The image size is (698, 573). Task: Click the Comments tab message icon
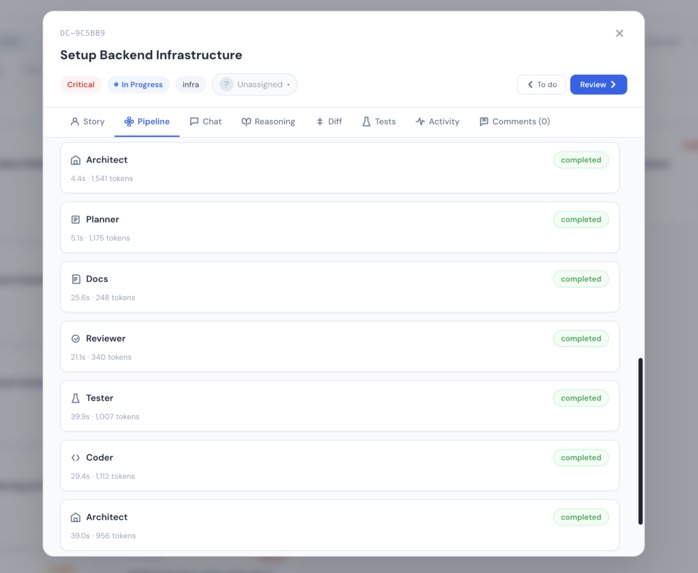[x=484, y=122]
